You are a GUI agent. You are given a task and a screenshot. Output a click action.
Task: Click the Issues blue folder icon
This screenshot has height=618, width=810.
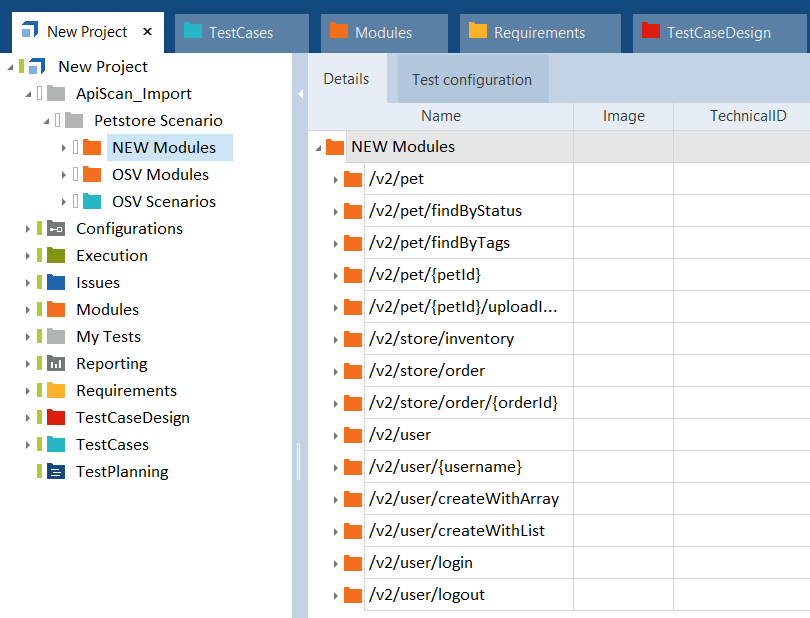(56, 282)
